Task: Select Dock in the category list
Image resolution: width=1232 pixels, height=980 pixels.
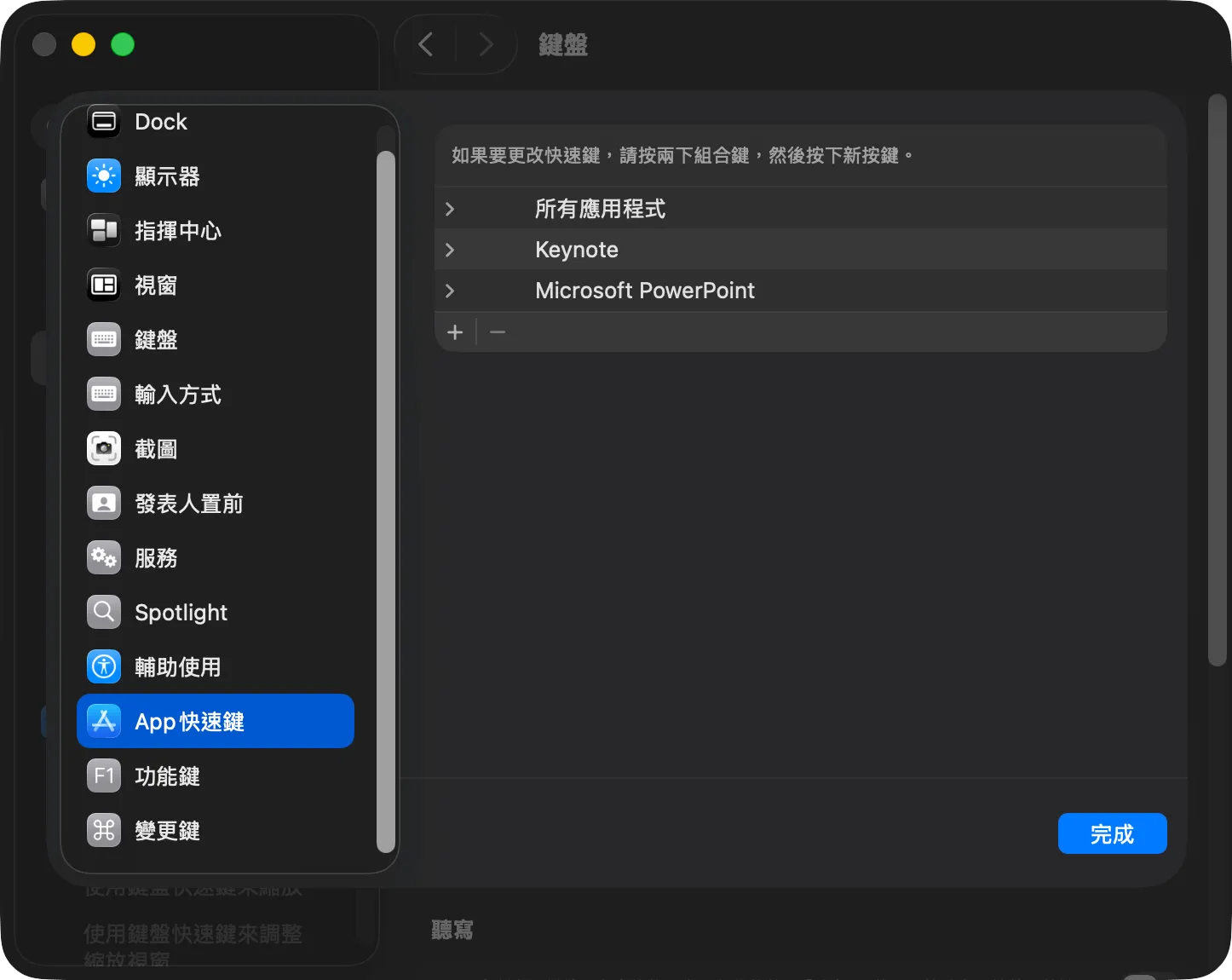Action: (103, 121)
